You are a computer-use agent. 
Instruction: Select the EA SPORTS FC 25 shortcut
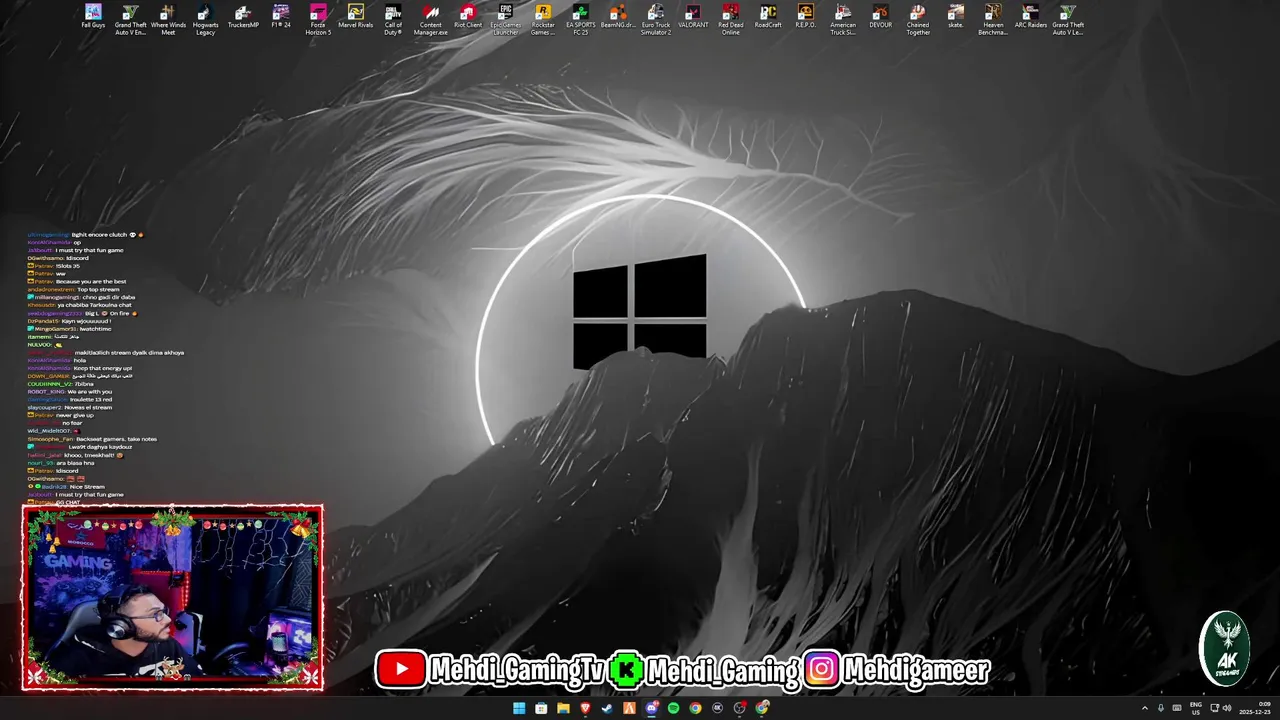pos(580,20)
